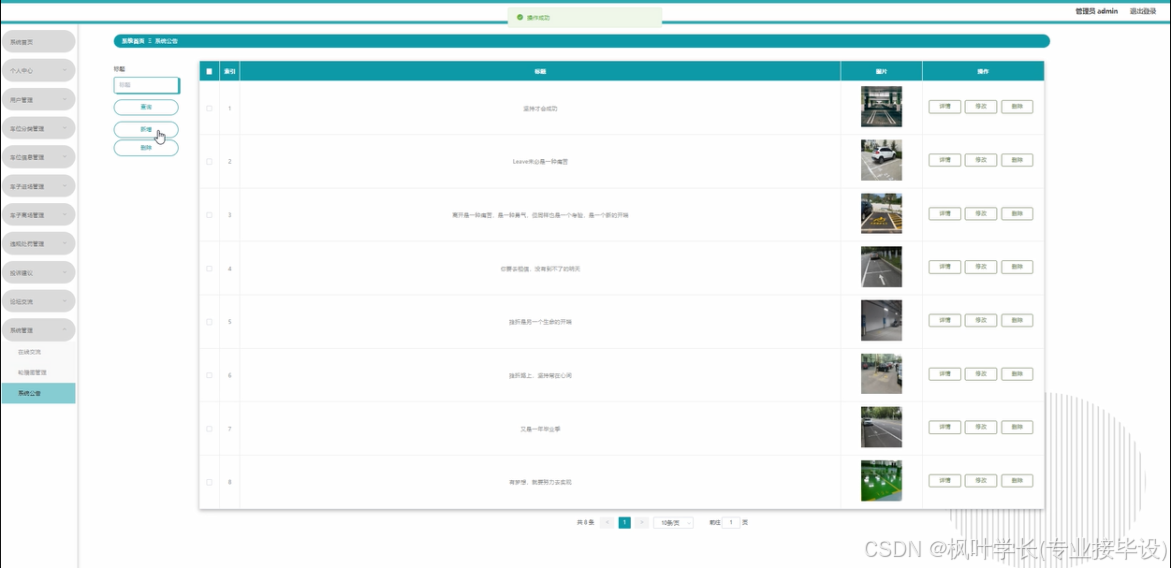Open the 10条/页 page size dropdown
Image resolution: width=1171 pixels, height=569 pixels.
click(673, 523)
